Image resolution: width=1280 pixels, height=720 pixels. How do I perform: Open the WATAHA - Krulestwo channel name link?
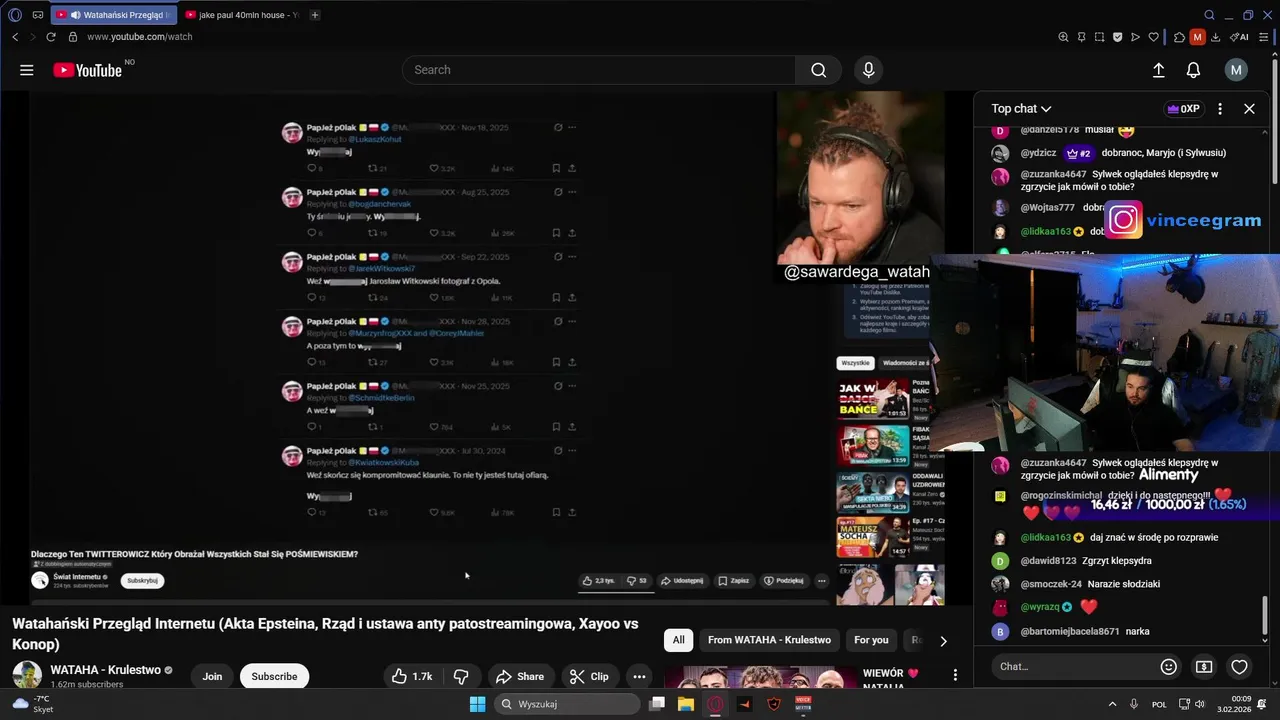coord(106,670)
